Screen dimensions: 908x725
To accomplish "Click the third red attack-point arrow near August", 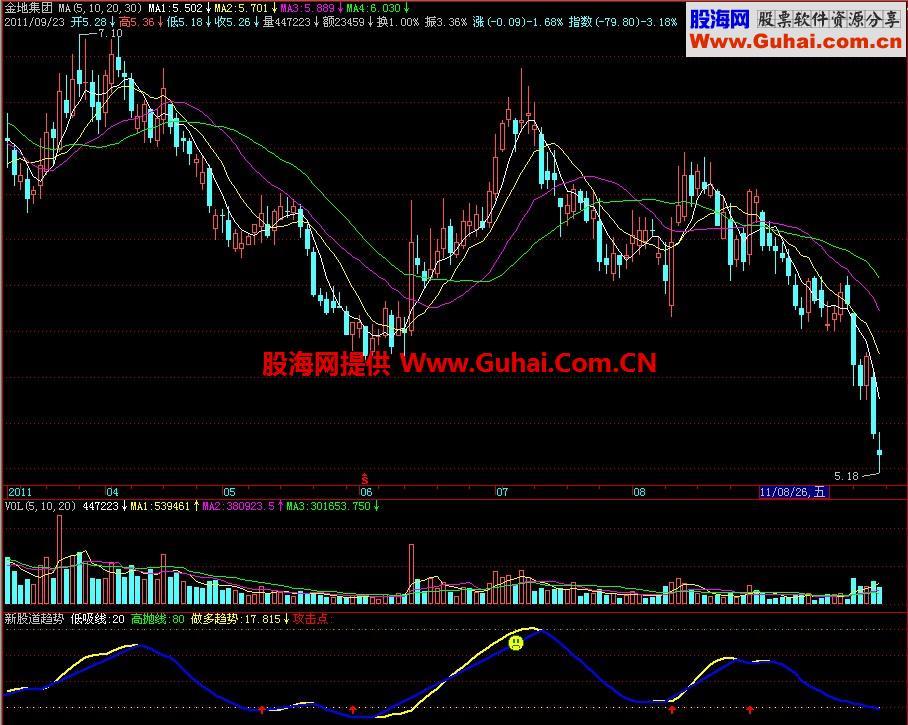I will tap(672, 709).
